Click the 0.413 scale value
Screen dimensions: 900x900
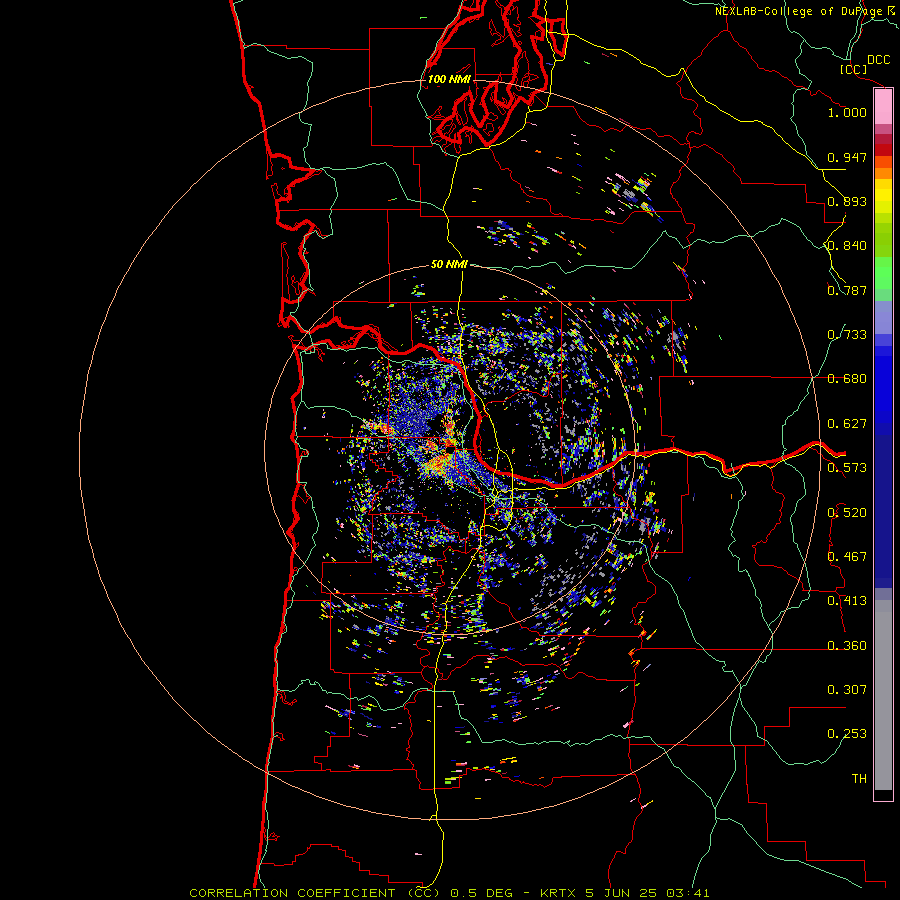click(x=847, y=601)
